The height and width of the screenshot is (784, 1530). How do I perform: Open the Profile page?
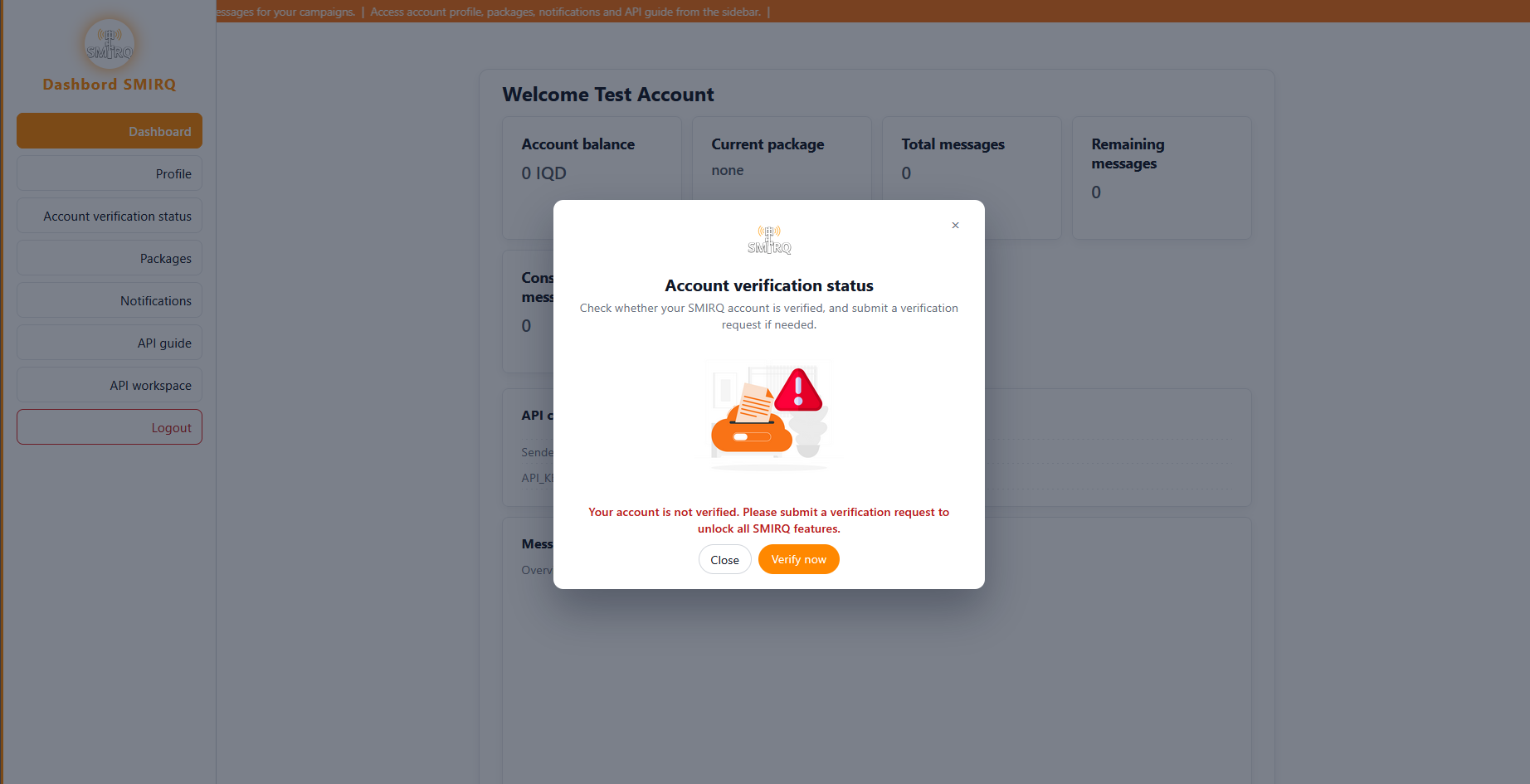click(x=109, y=173)
